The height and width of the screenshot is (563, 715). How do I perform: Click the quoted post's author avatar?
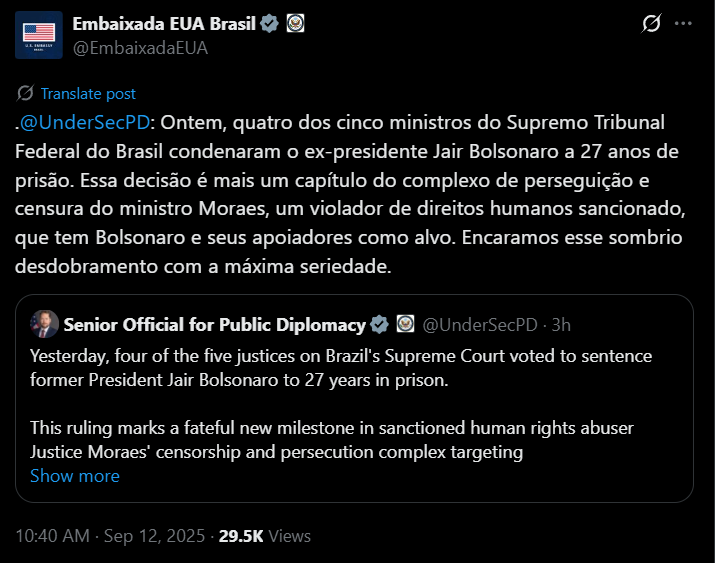point(45,324)
